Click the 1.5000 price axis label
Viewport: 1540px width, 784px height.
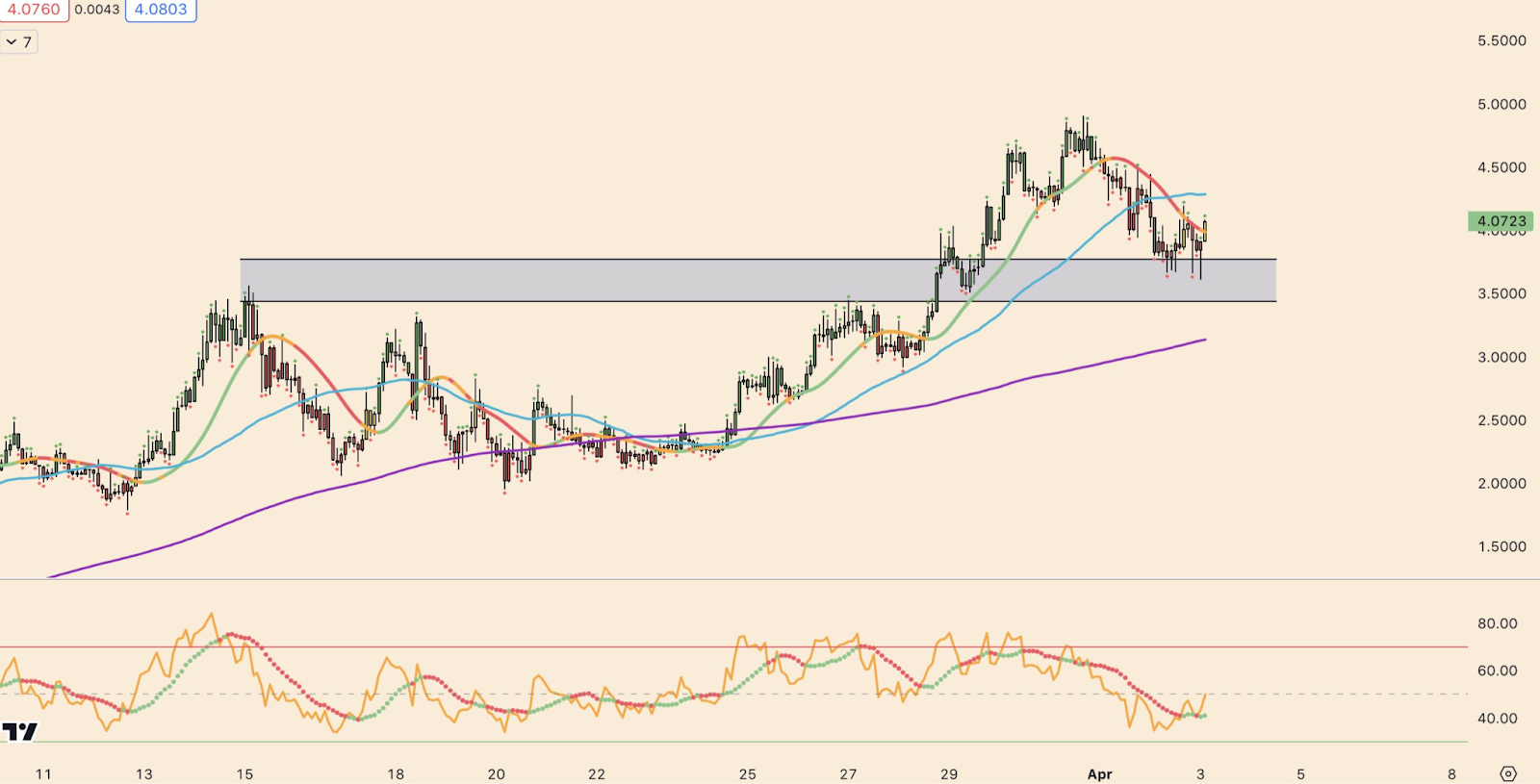pyautogui.click(x=1501, y=546)
